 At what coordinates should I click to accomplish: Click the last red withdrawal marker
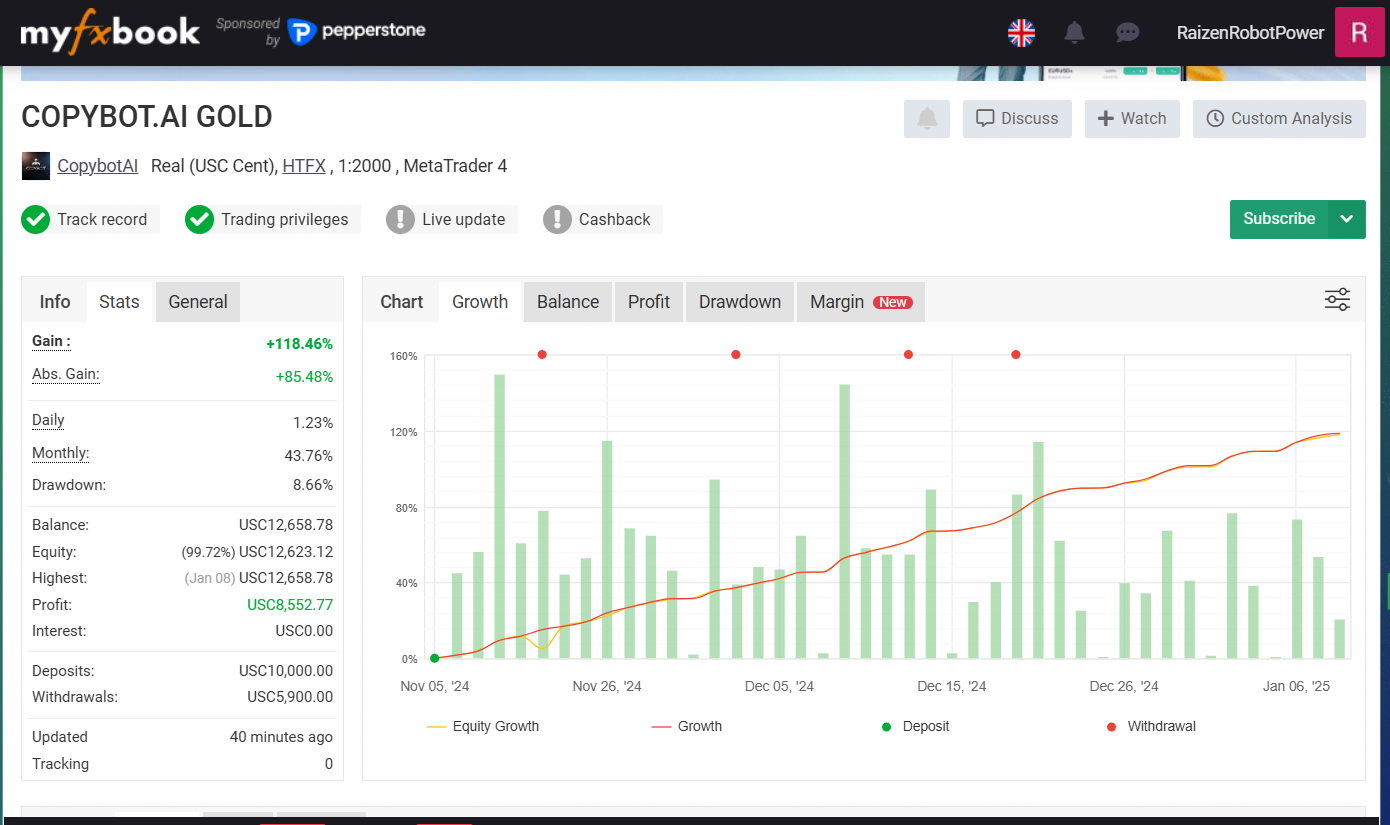pos(1016,354)
